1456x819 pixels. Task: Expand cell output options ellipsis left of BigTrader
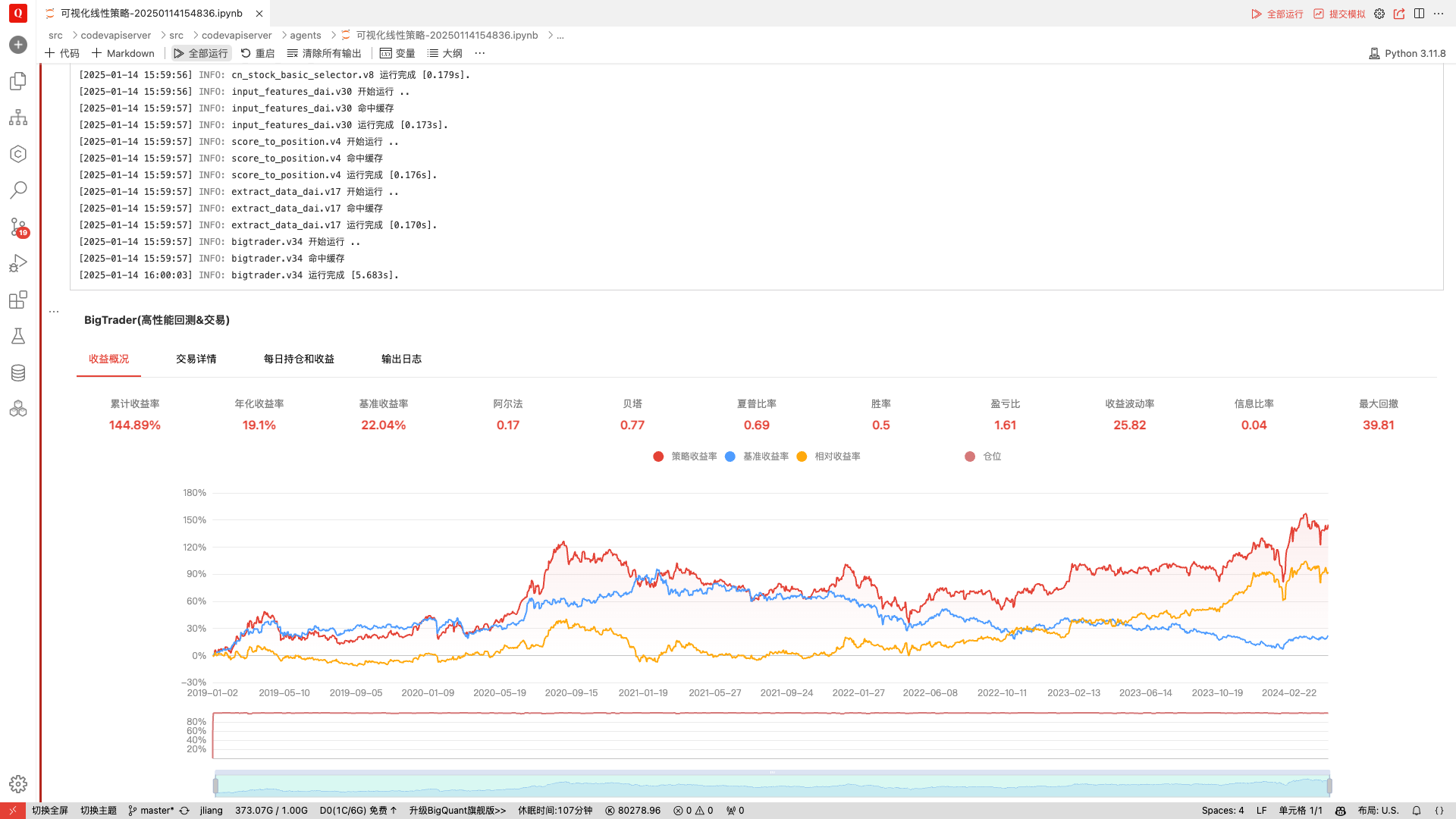[x=54, y=312]
